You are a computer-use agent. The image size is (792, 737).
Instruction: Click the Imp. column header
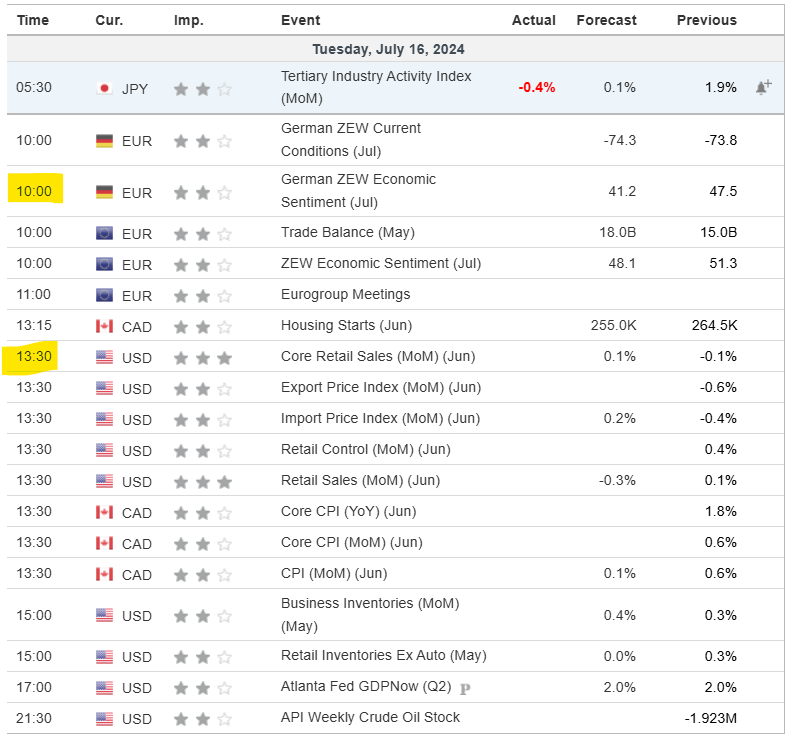click(188, 20)
